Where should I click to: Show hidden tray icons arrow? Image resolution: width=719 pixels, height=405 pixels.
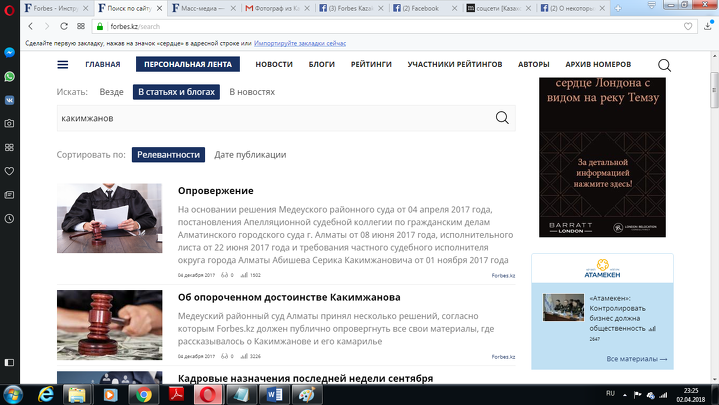click(625, 394)
